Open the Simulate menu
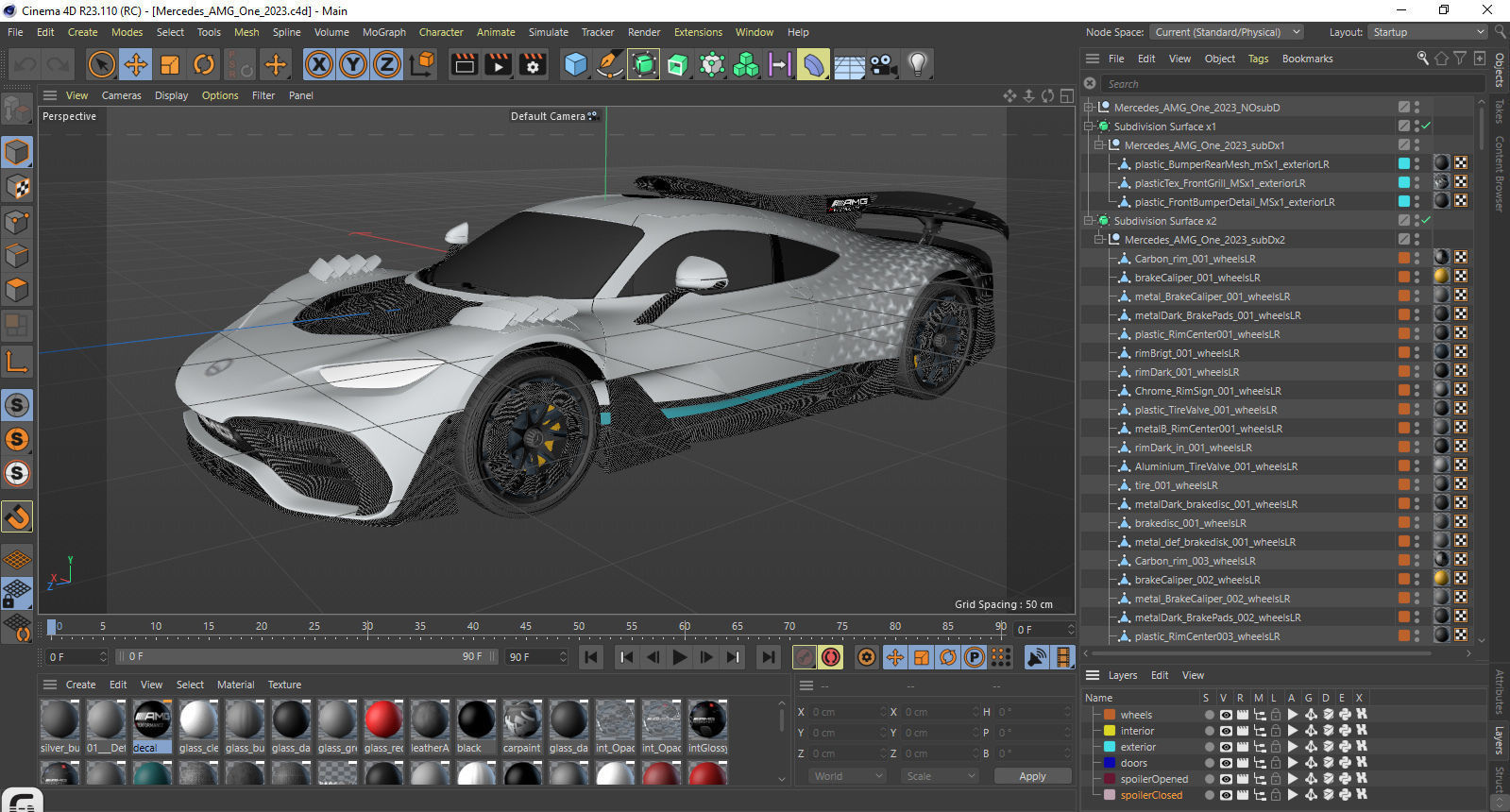Viewport: 1510px width, 812px height. click(548, 32)
